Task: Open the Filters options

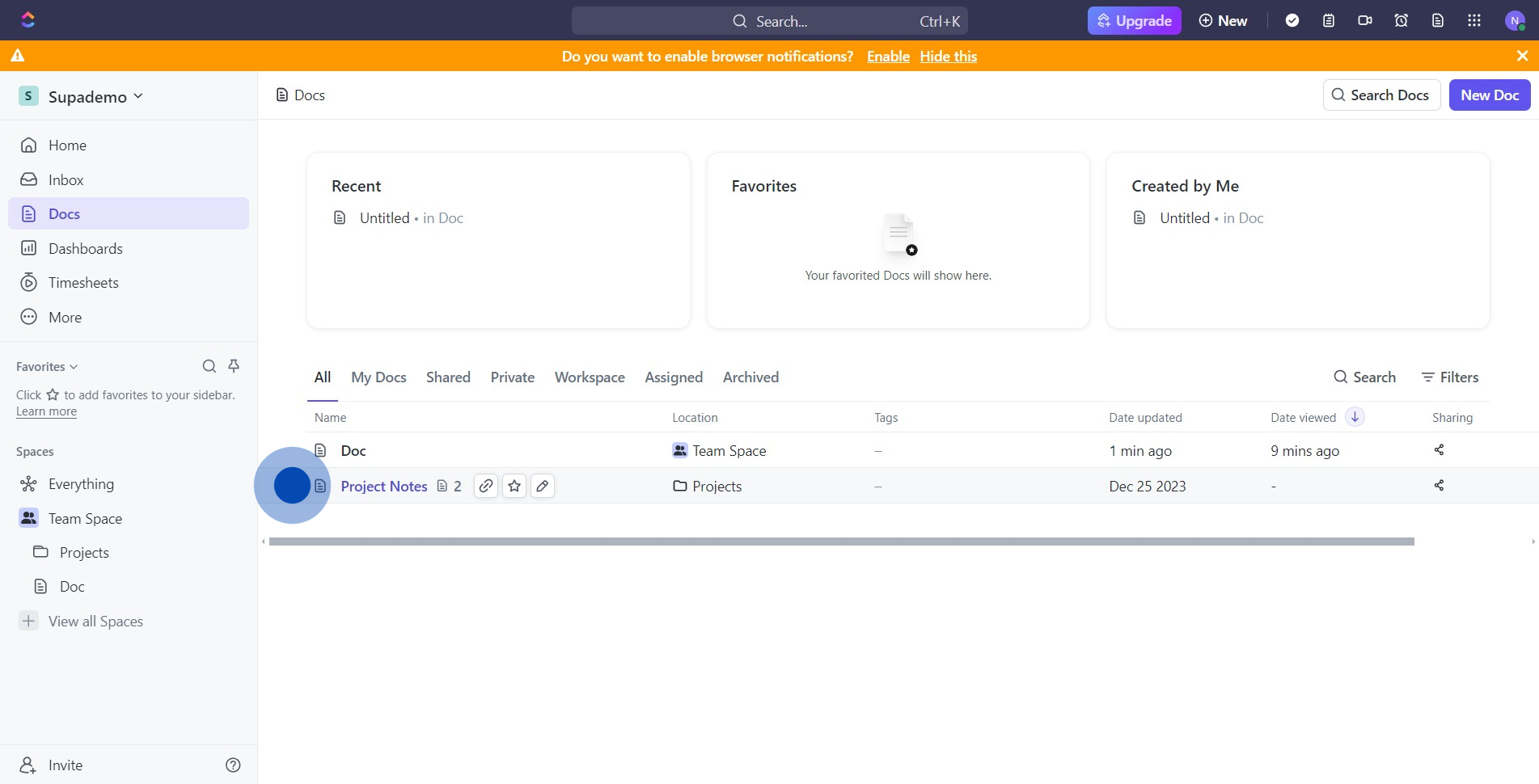Action: click(1450, 377)
